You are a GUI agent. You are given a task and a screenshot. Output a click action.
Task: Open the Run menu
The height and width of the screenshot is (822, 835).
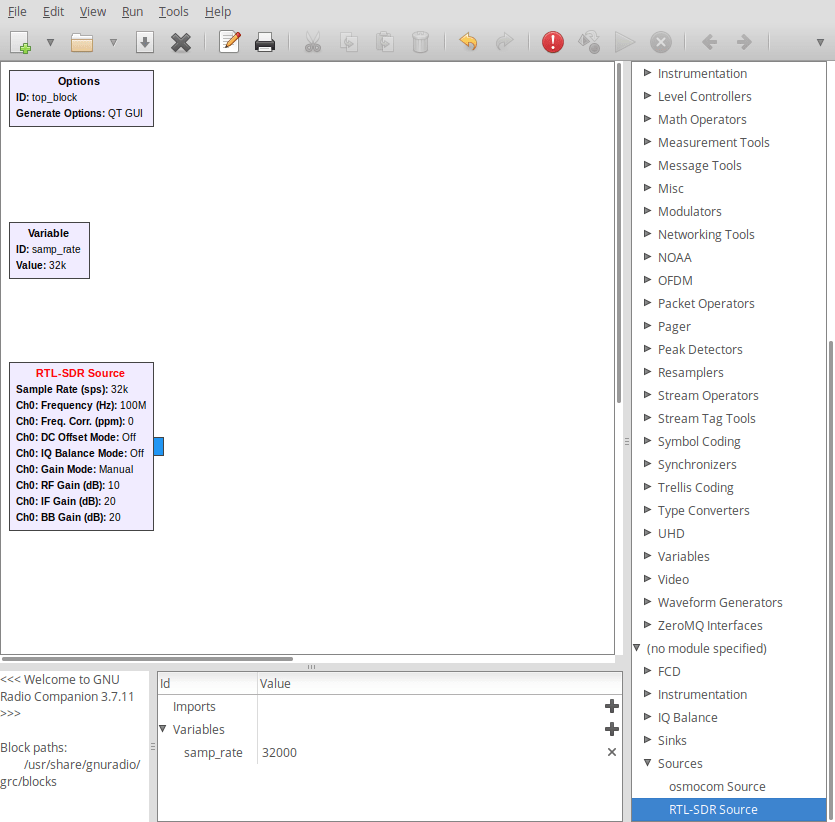coord(132,12)
